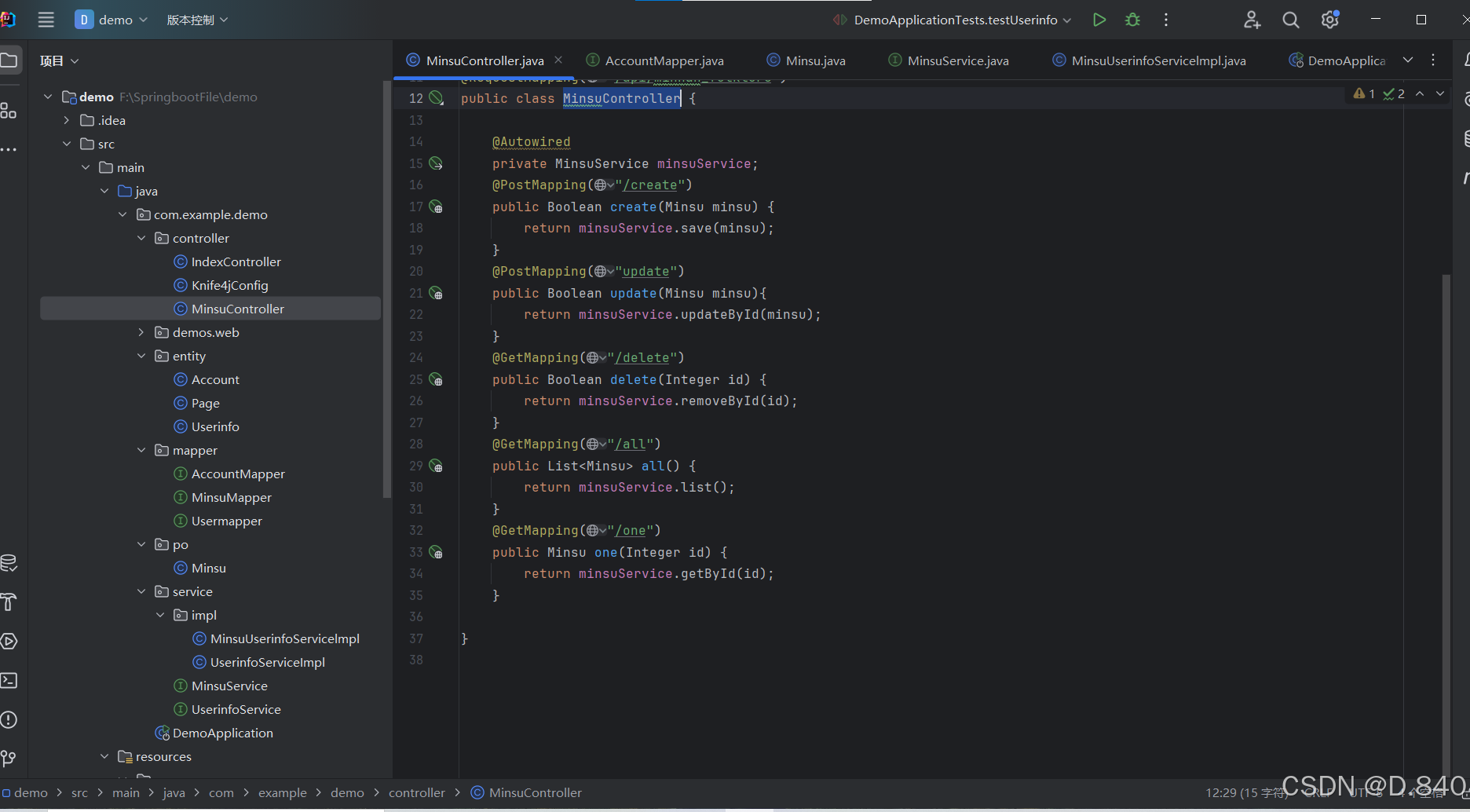Start debugging with the bug icon

[x=1132, y=20]
